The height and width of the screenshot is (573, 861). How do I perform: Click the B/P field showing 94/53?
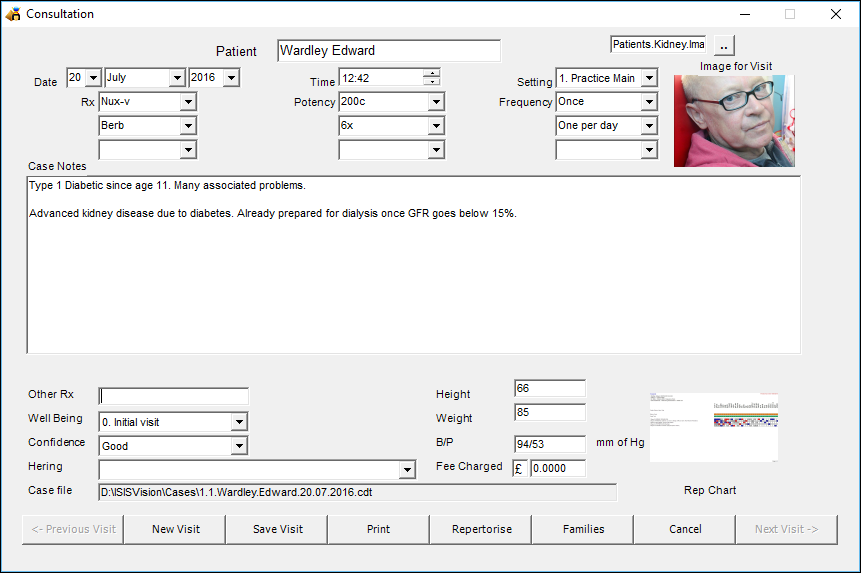550,444
